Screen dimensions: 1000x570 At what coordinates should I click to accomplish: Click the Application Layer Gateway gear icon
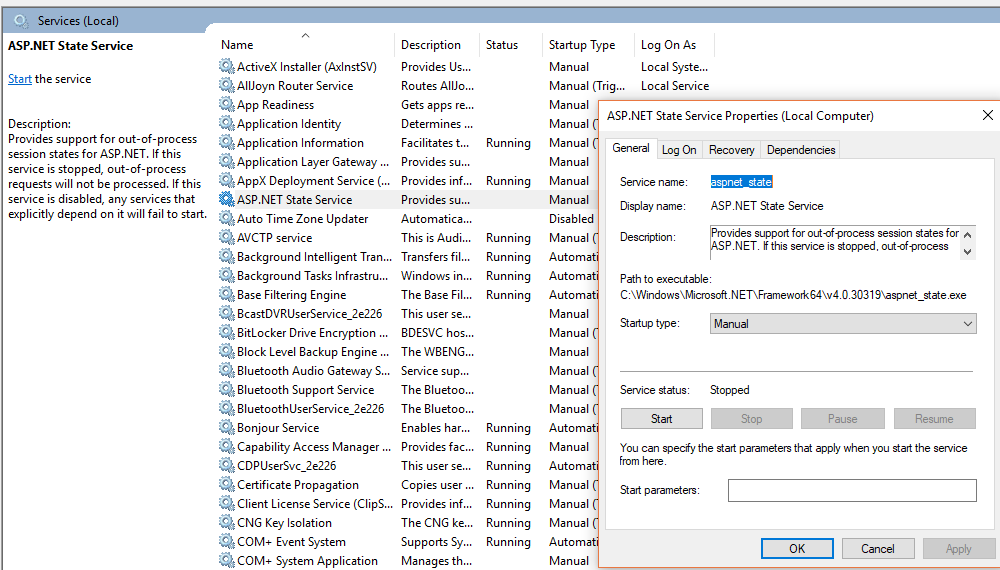click(226, 161)
